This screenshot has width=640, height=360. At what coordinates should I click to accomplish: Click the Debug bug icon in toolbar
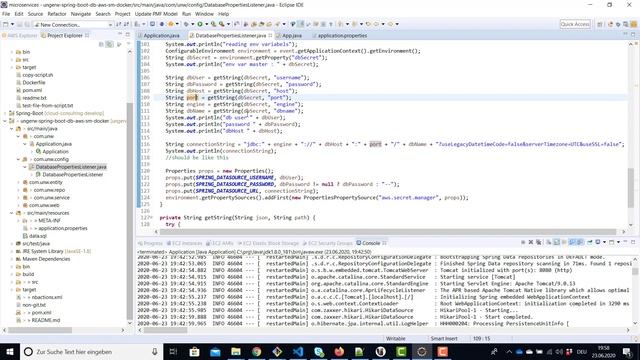[x=187, y=24]
